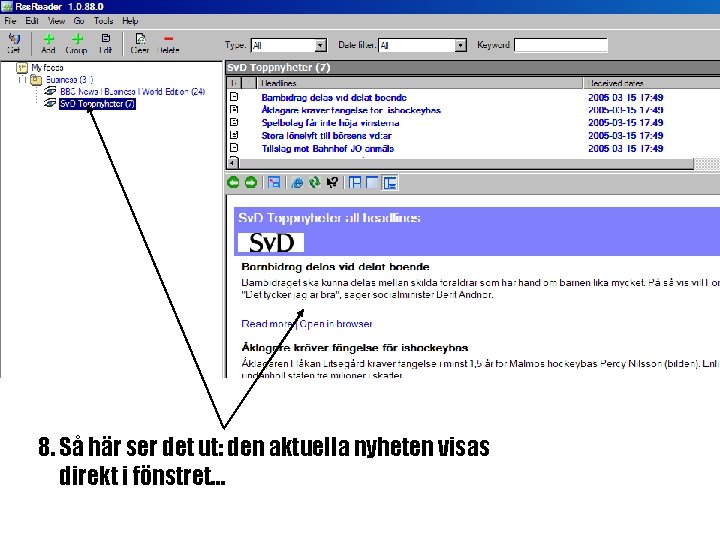Click the preview title Åklagare kräver fängelse
Viewport: 720px width, 540px height.
[x=354, y=348]
